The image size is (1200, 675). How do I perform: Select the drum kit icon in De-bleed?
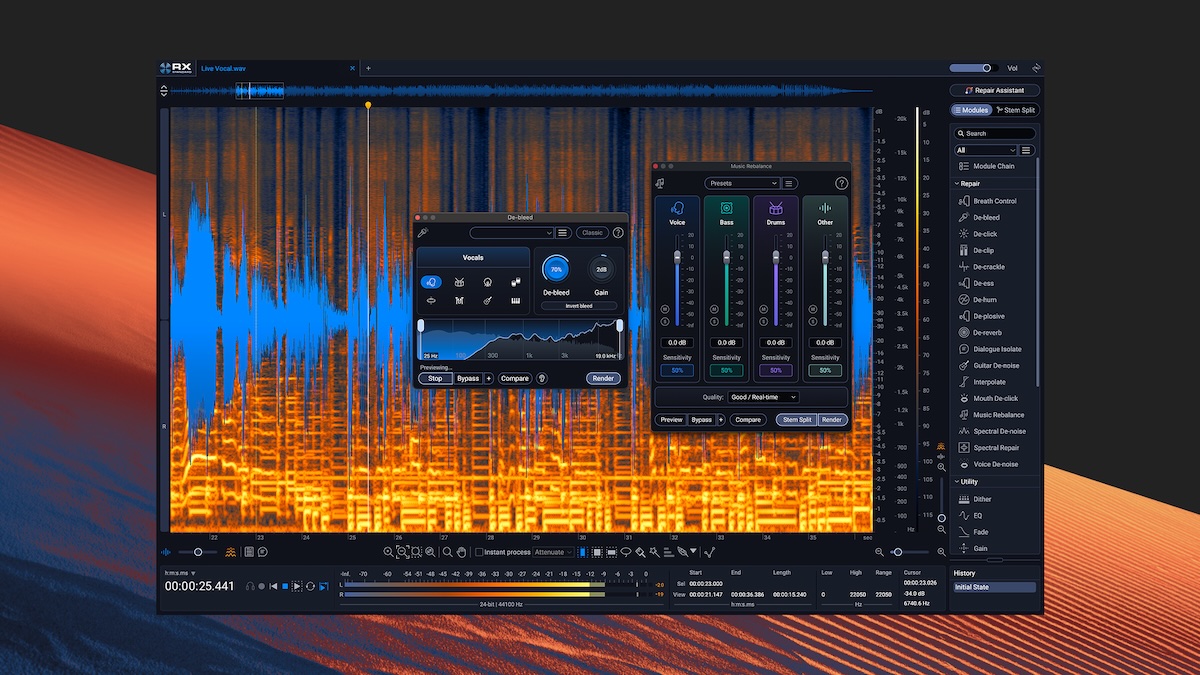(460, 283)
